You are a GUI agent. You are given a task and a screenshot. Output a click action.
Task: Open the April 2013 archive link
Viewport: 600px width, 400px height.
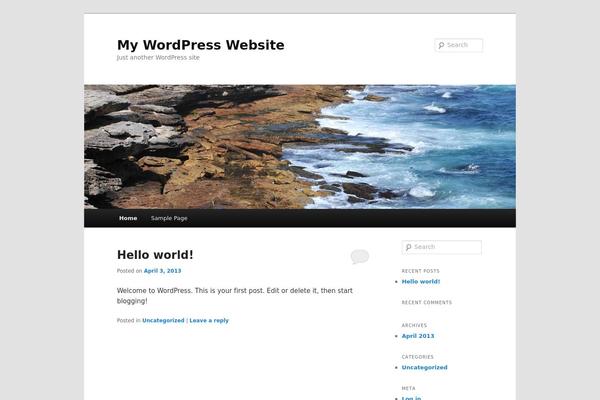(418, 336)
